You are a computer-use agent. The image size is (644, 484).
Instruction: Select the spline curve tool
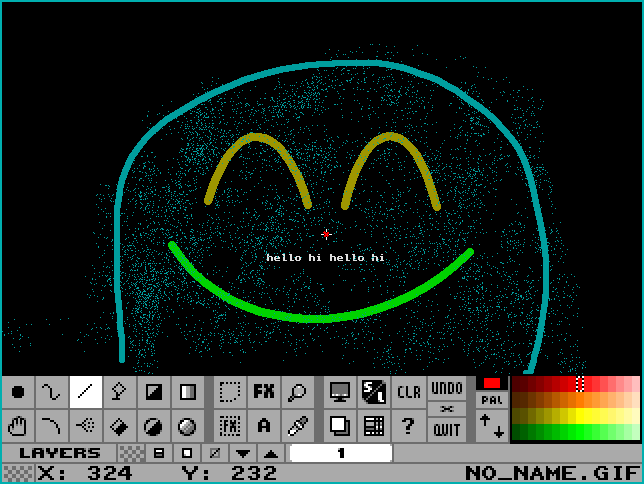52,426
